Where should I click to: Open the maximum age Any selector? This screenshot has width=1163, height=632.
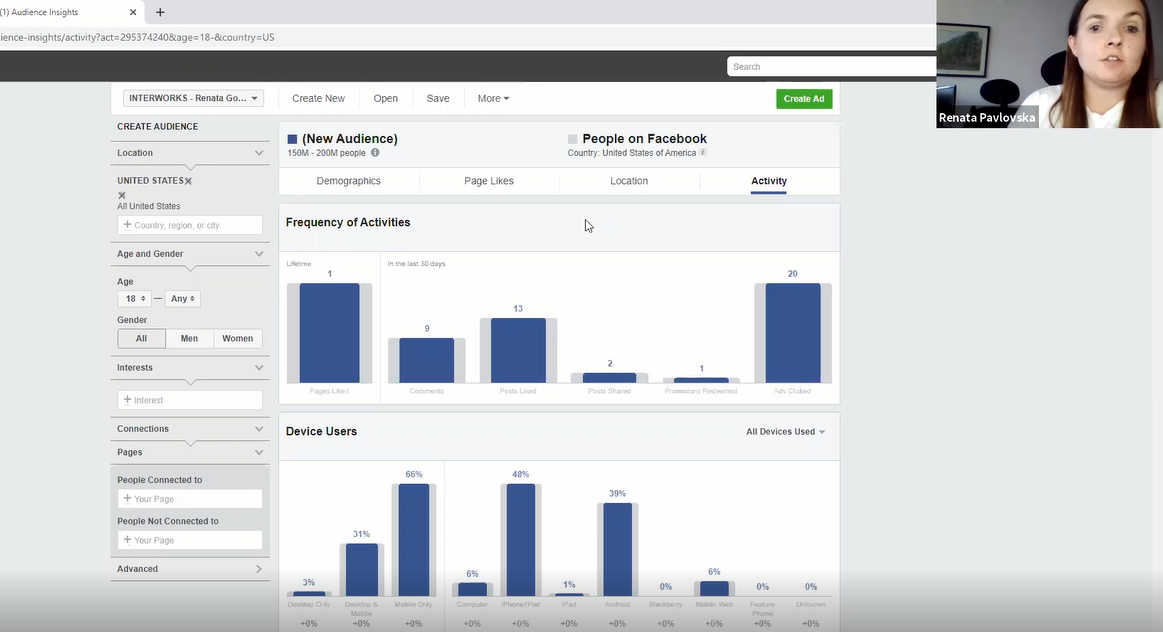pos(183,299)
